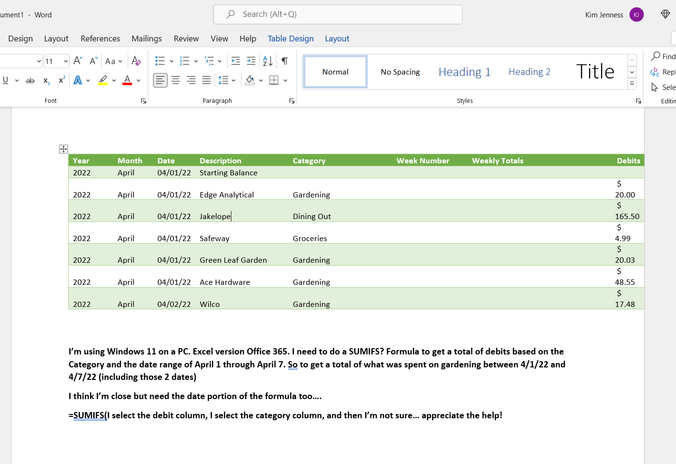This screenshot has height=464, width=676.
Task: Open Font dialog launcher
Action: click(144, 101)
